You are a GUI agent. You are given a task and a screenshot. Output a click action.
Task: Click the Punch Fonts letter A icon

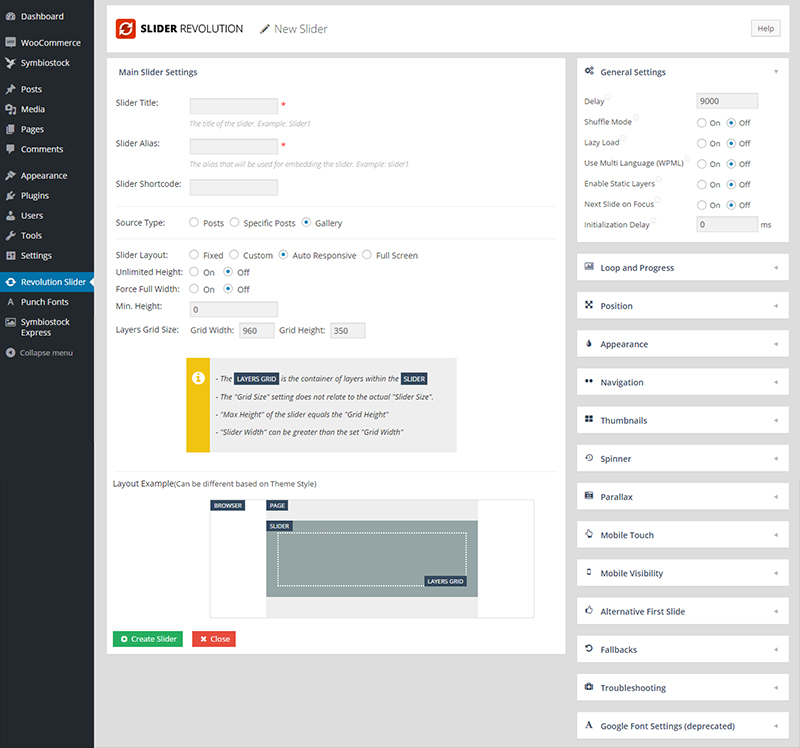click(10, 302)
